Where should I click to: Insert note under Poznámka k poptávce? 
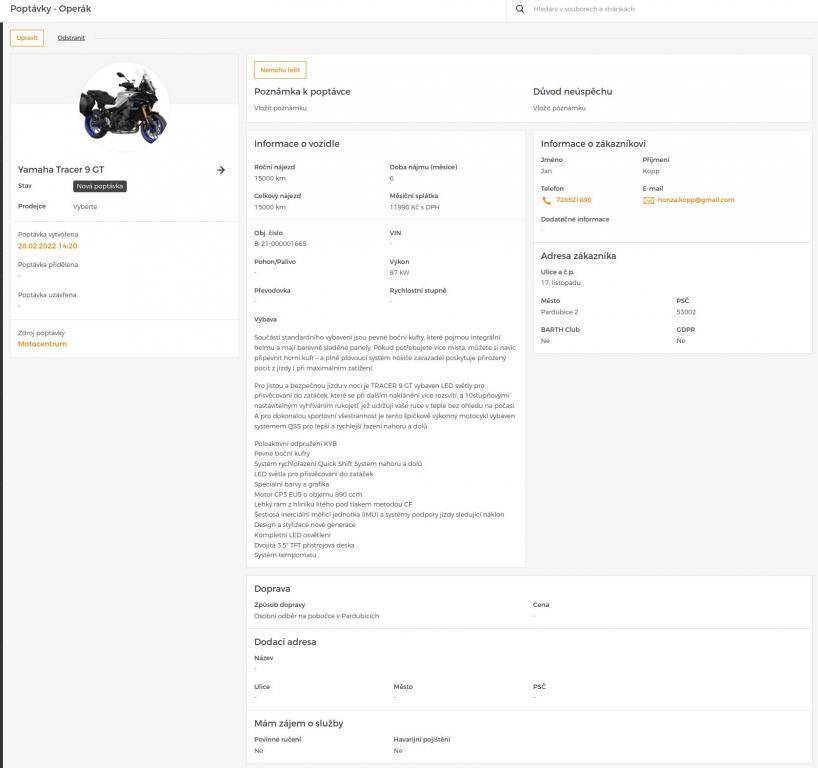tap(280, 108)
